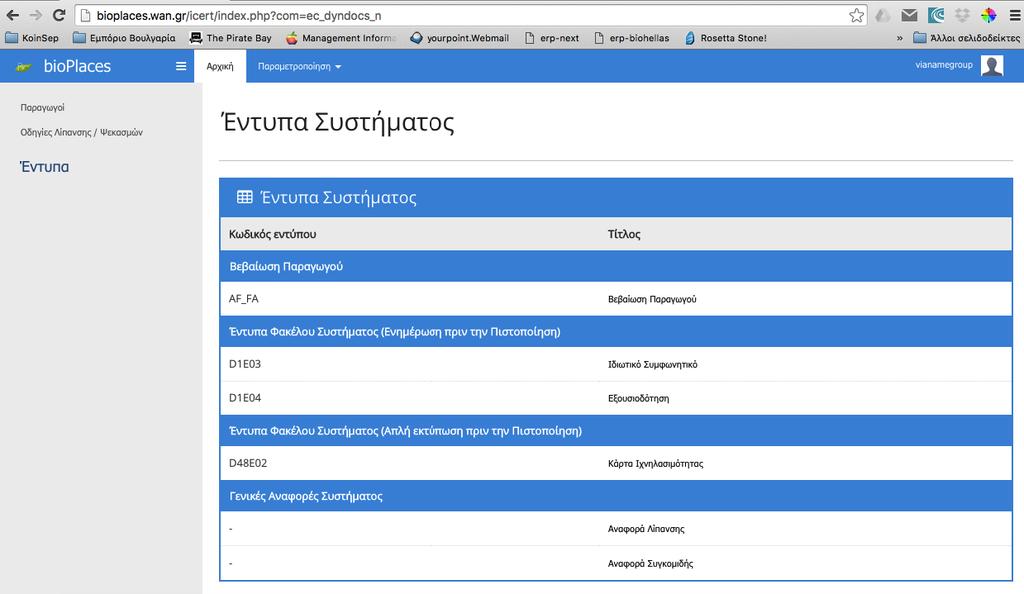
Task: Open Οδηγίες Λίπανσης / Ψεκασμών sidebar link
Action: 82,133
